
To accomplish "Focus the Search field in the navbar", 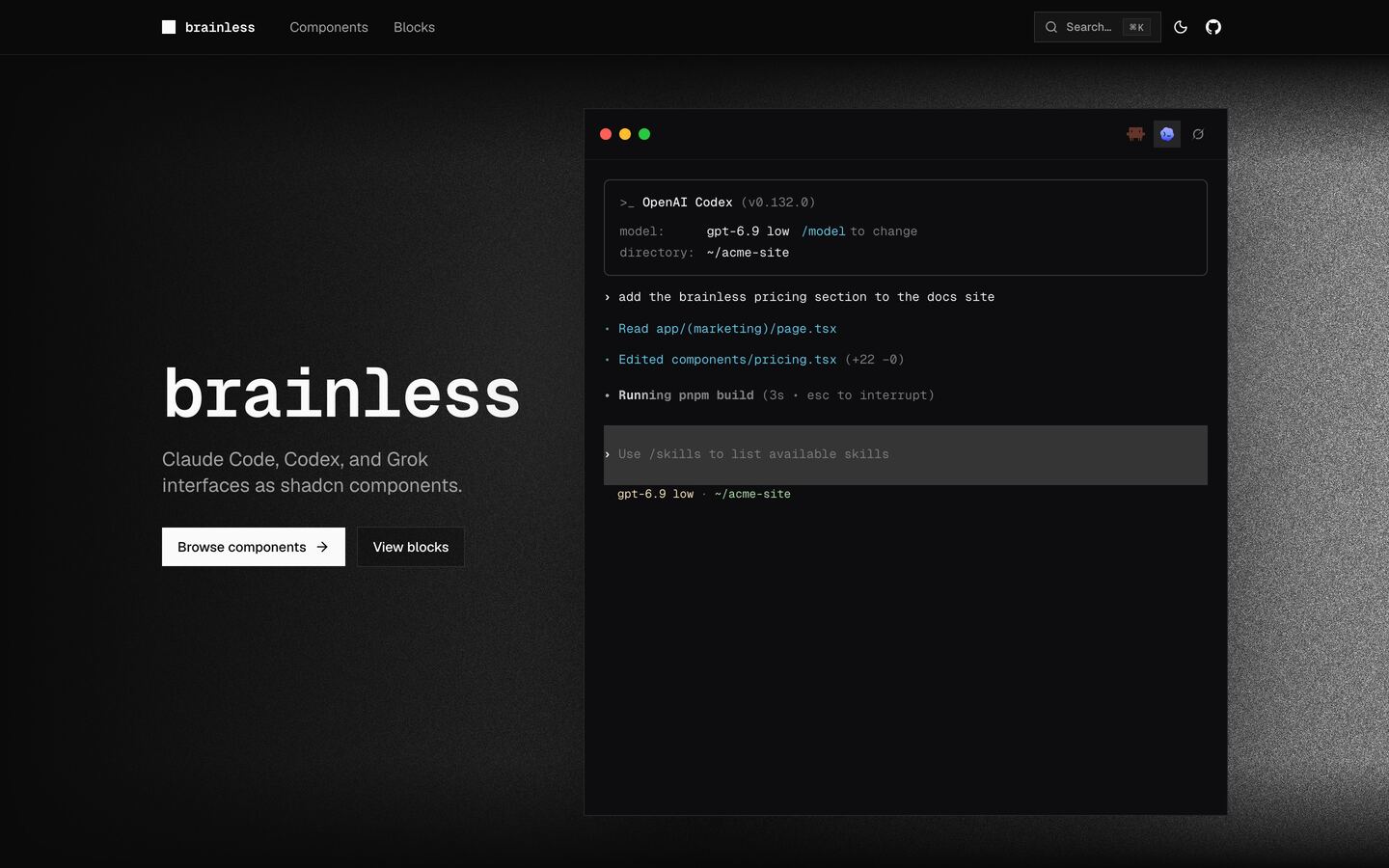I will 1098,27.
